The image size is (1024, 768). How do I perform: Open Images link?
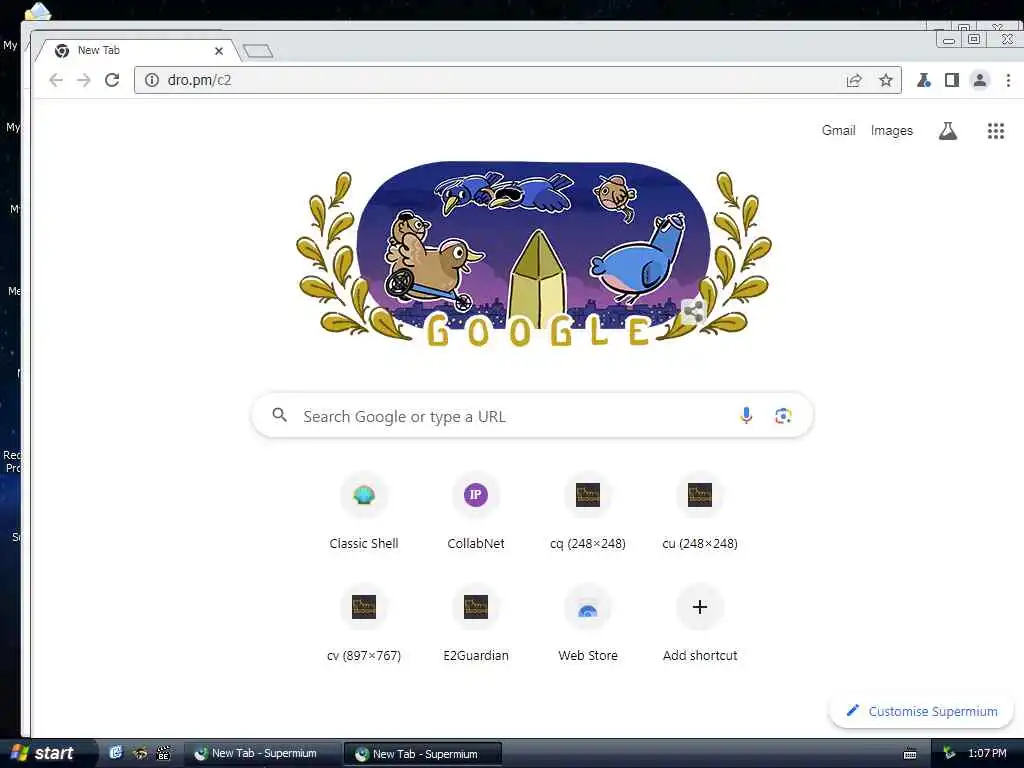(891, 130)
